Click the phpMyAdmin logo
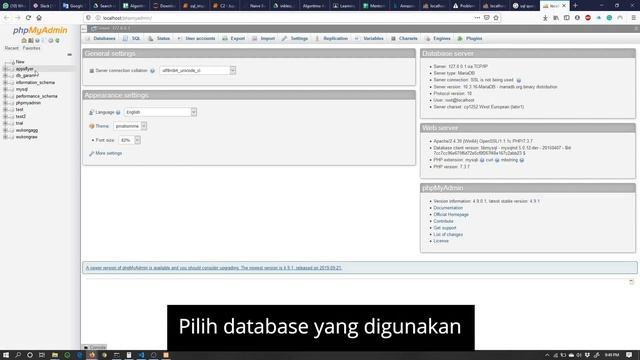The height and width of the screenshot is (360, 640). coord(40,30)
